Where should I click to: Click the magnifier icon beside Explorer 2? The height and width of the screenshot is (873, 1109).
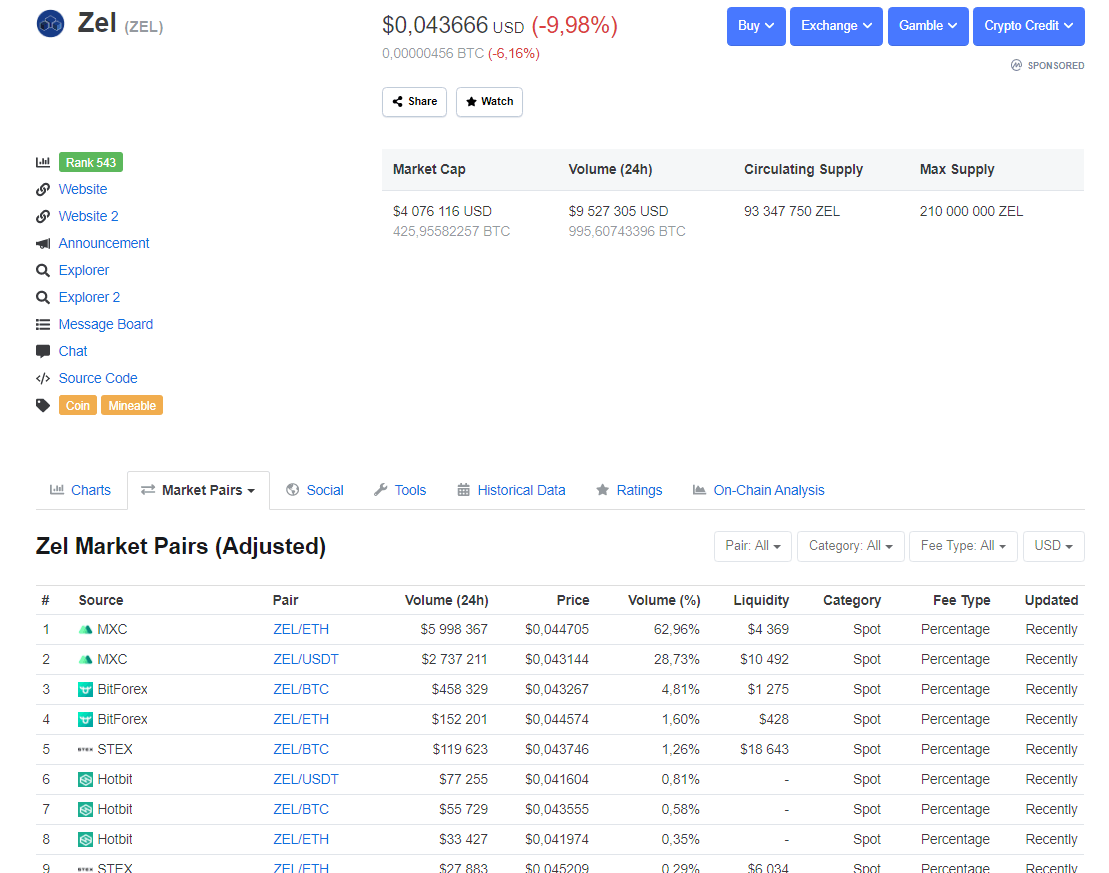click(x=43, y=297)
